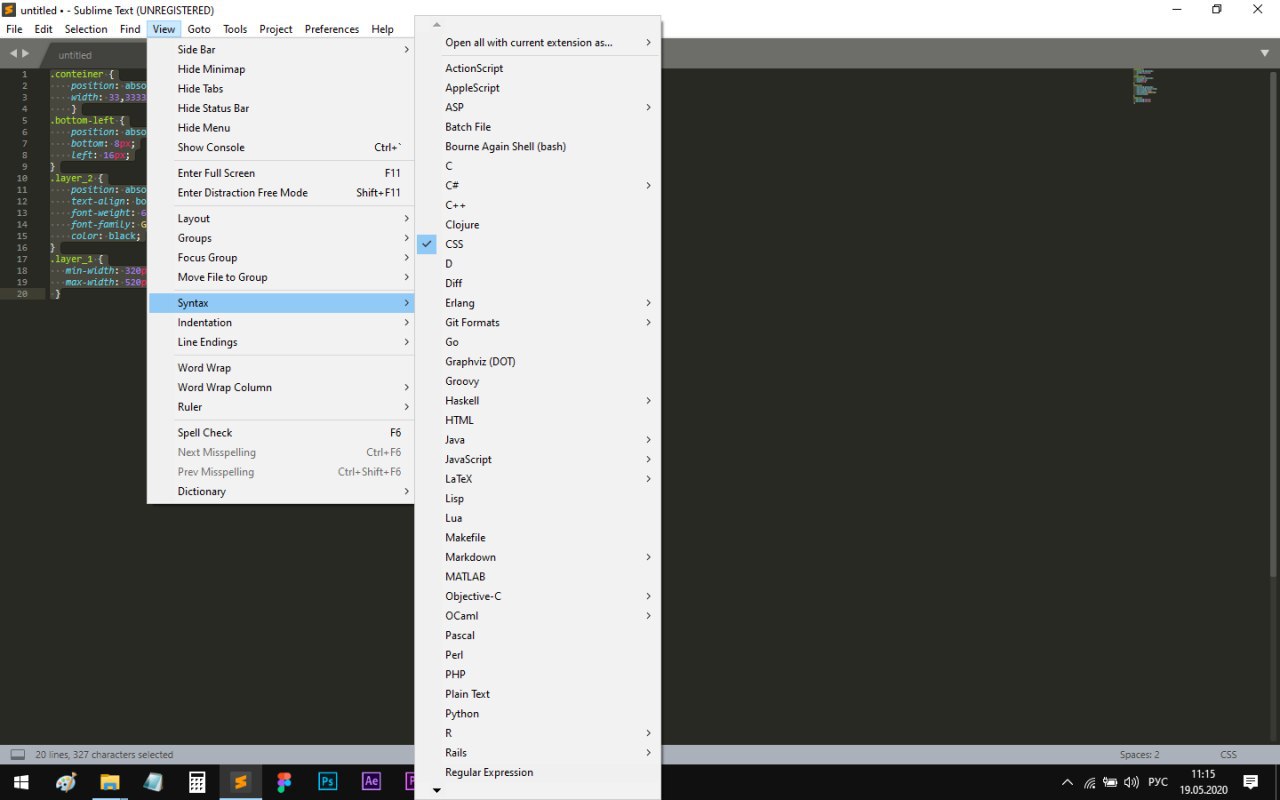This screenshot has height=800, width=1280.
Task: Toggle Word Wrap in View menu
Action: pyautogui.click(x=281, y=368)
